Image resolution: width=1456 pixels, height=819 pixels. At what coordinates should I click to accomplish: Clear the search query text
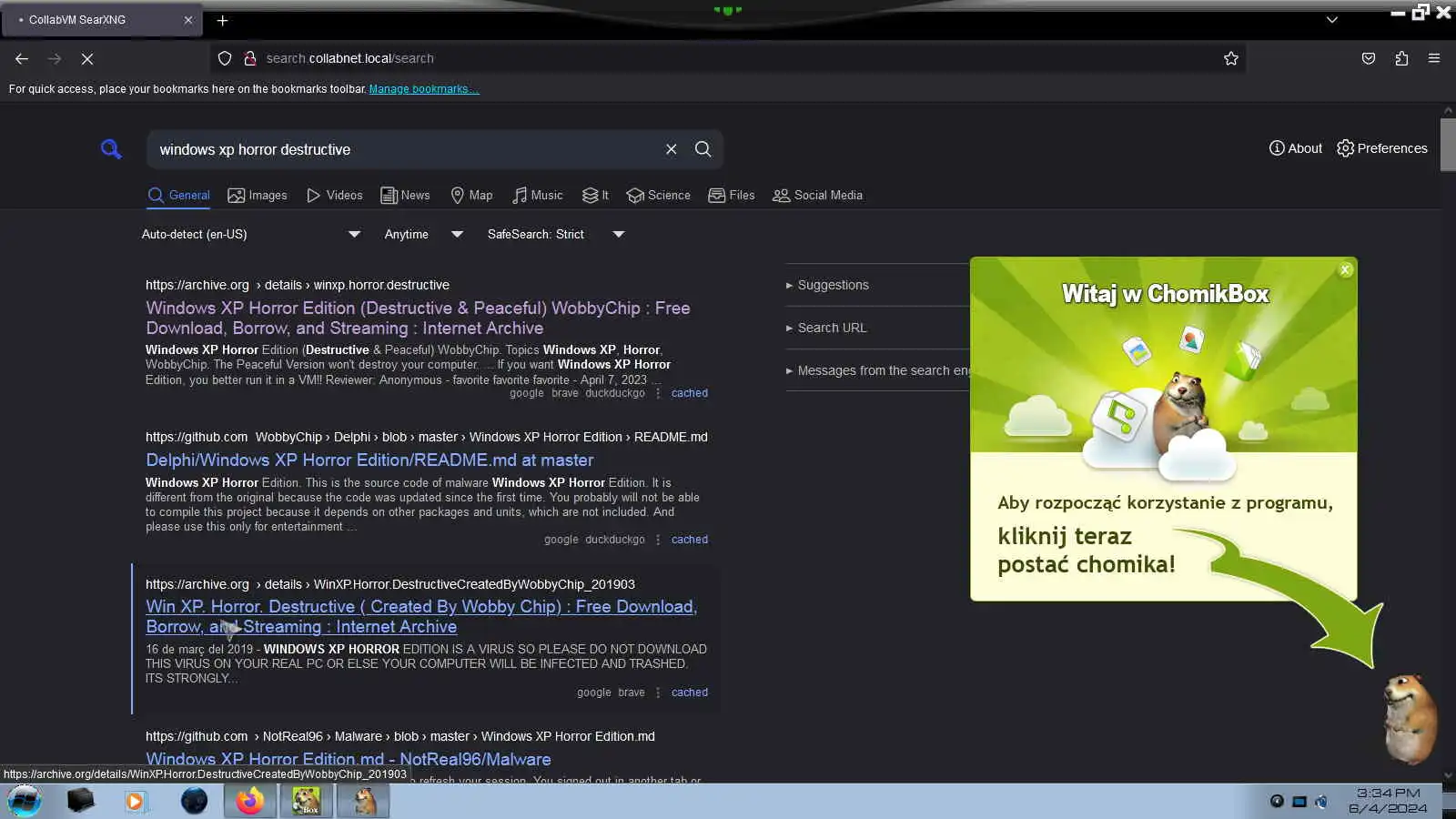(672, 149)
